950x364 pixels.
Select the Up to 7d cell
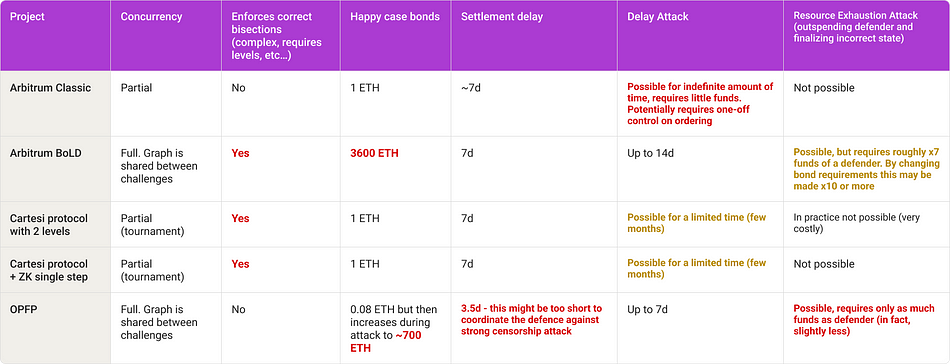[647, 309]
